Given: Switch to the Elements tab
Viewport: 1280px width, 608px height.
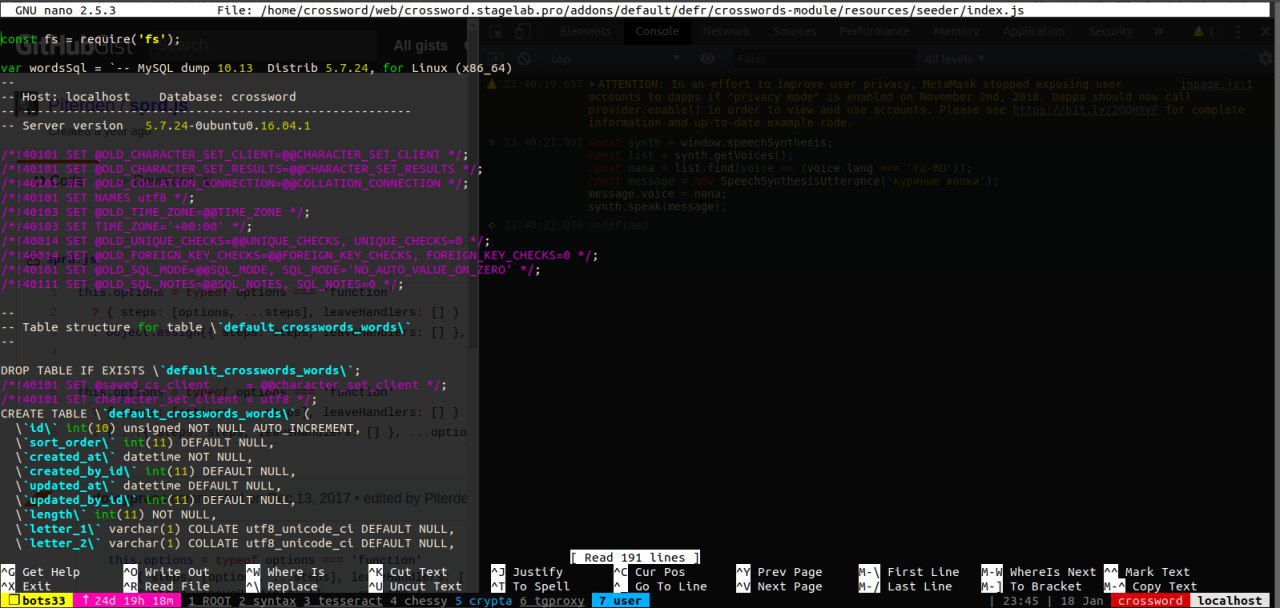Looking at the screenshot, I should (586, 31).
